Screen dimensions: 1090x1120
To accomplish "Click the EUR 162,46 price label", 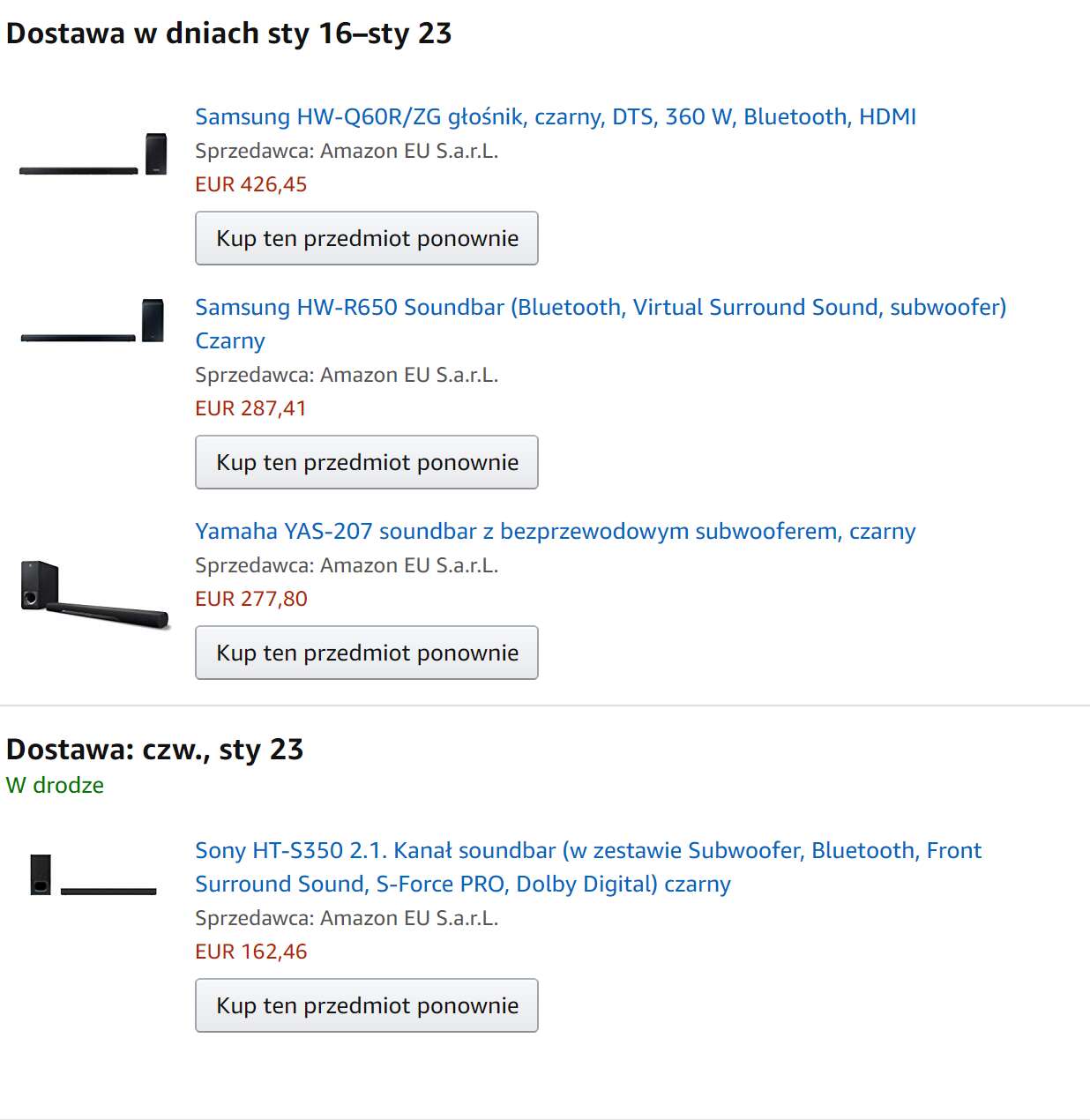I will (x=251, y=952).
